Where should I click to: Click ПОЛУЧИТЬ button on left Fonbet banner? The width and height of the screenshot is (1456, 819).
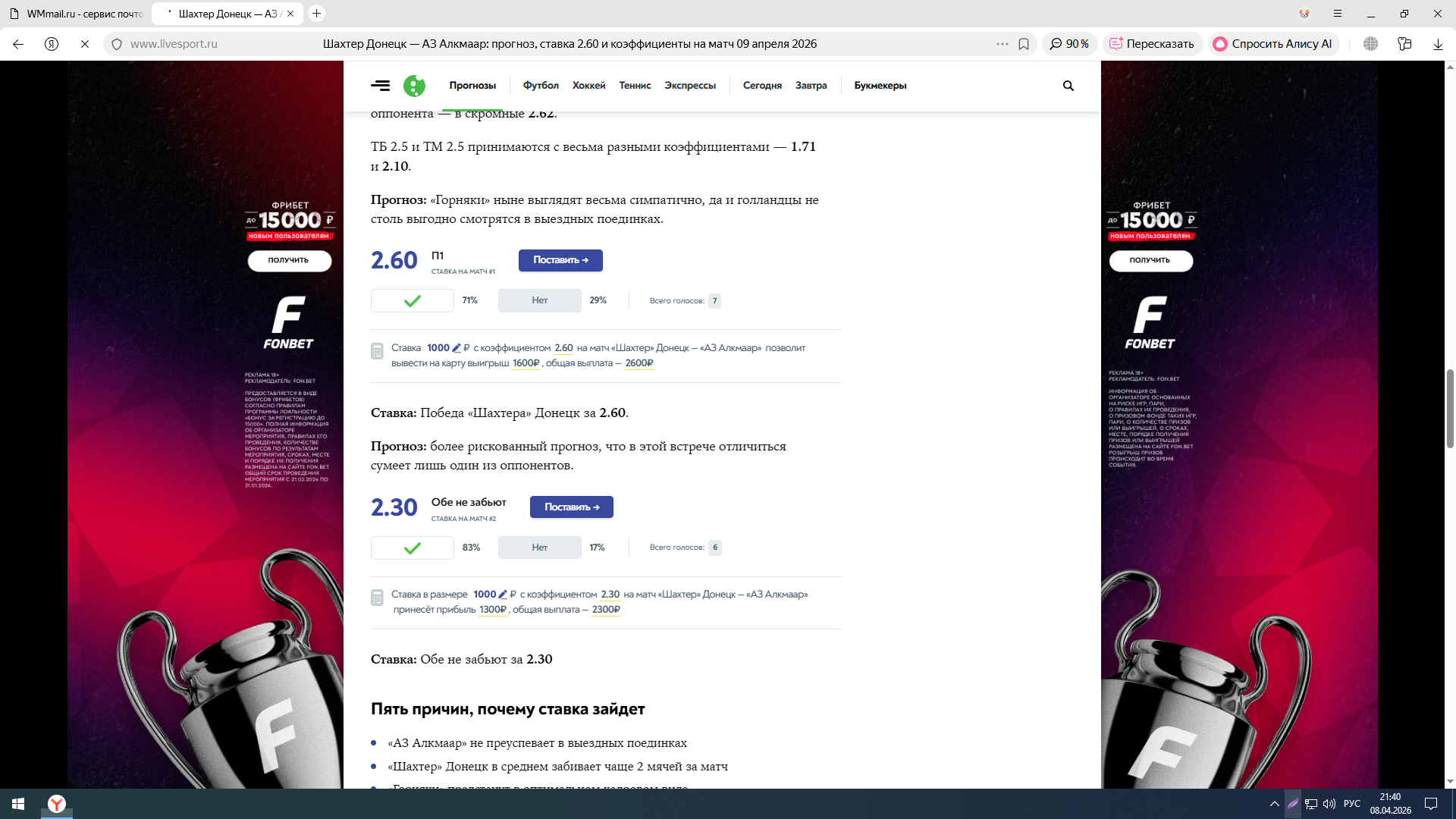[x=289, y=260]
